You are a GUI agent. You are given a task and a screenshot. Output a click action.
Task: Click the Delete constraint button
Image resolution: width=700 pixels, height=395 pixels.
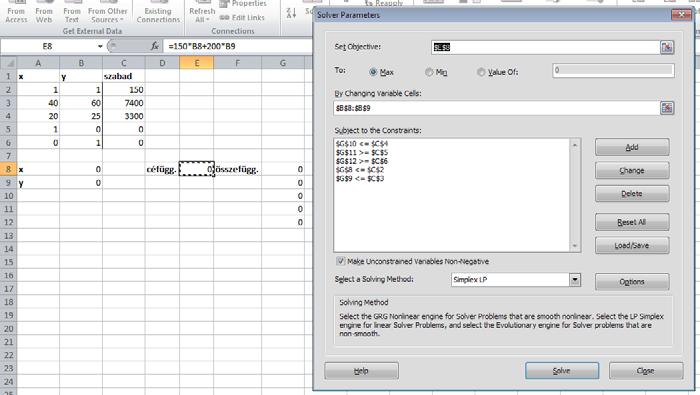pyautogui.click(x=632, y=194)
